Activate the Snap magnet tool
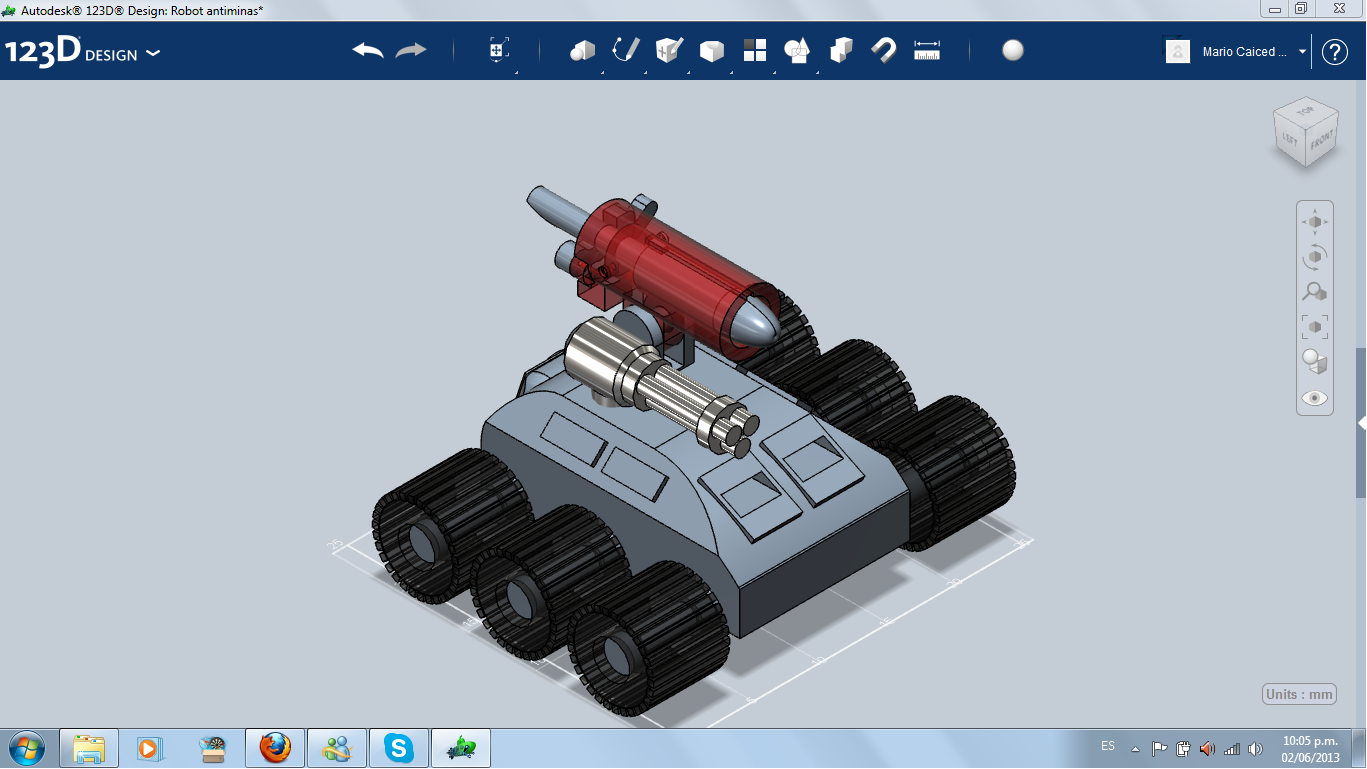The height and width of the screenshot is (769, 1367). click(x=884, y=50)
